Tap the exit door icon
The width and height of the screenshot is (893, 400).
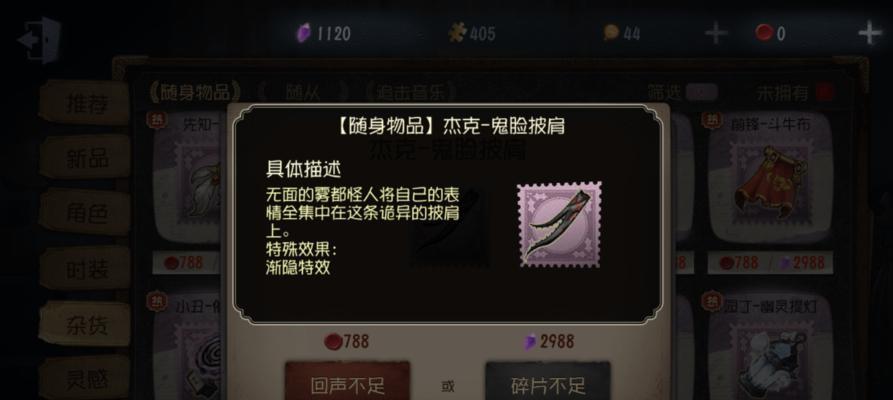click(40, 40)
